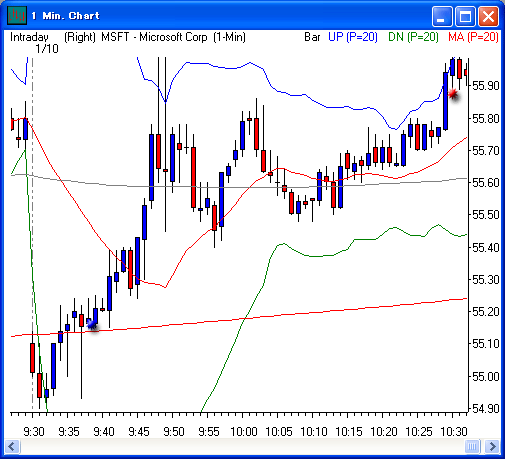Image resolution: width=505 pixels, height=459 pixels.
Task: Click the '1 Min. Chart' window title
Action: (66, 16)
